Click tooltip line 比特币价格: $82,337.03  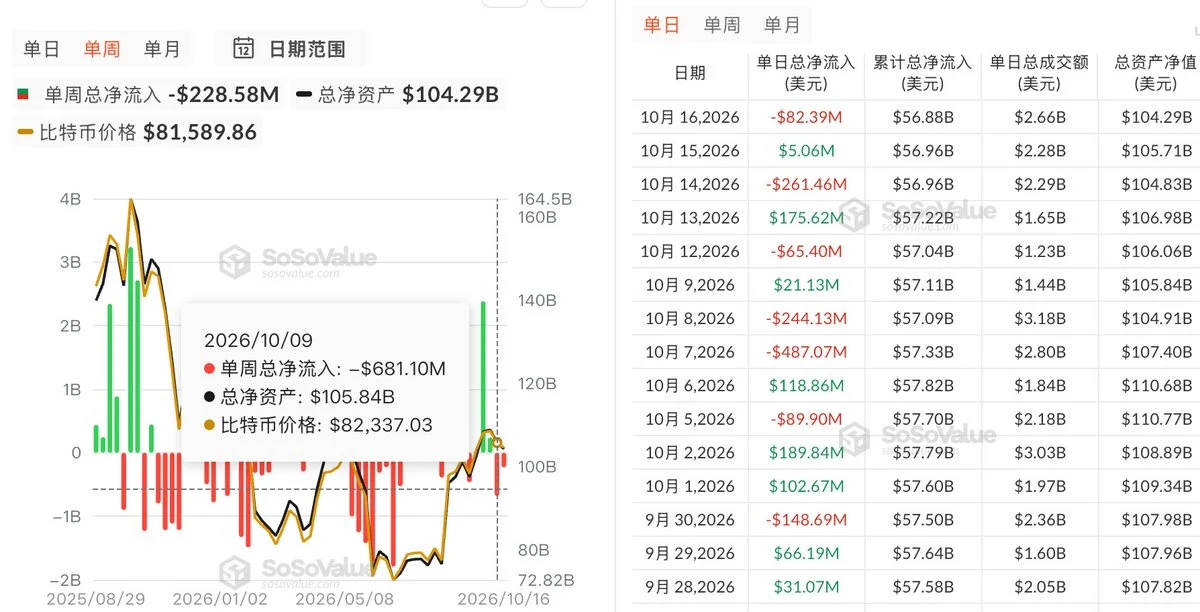318,425
